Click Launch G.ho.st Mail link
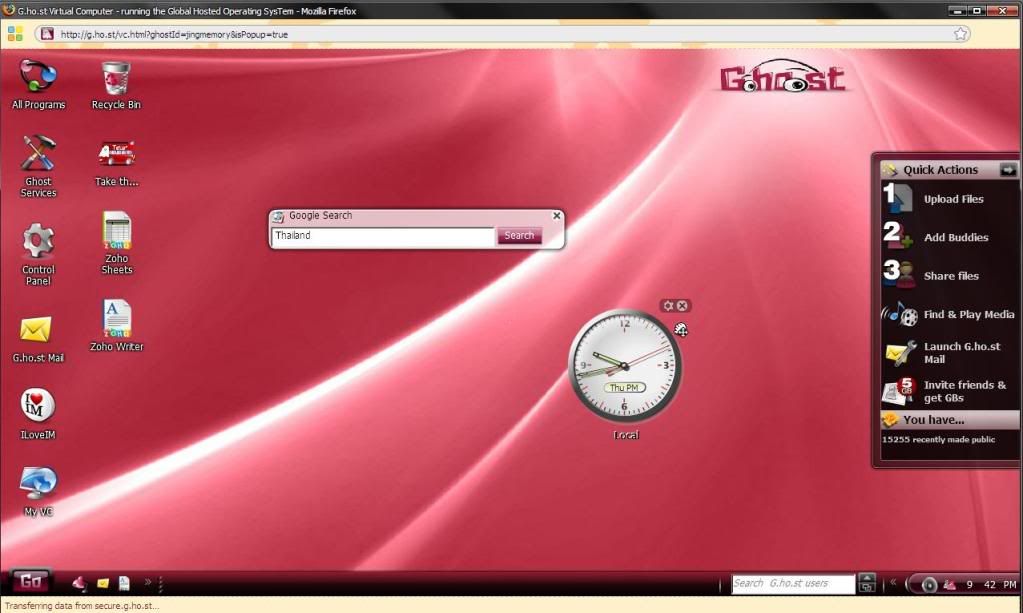This screenshot has height=613, width=1023. tap(962, 353)
